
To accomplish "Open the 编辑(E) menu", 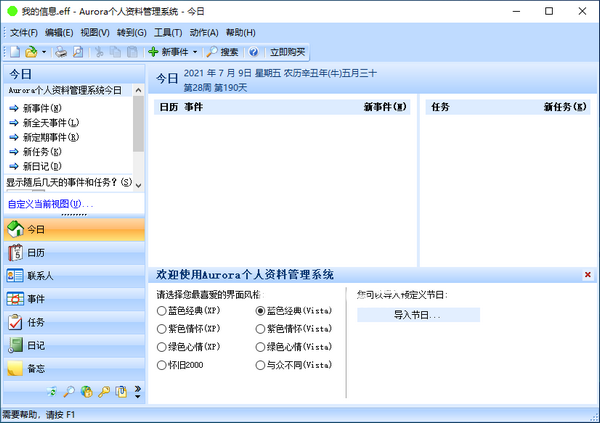I will (x=59, y=33).
